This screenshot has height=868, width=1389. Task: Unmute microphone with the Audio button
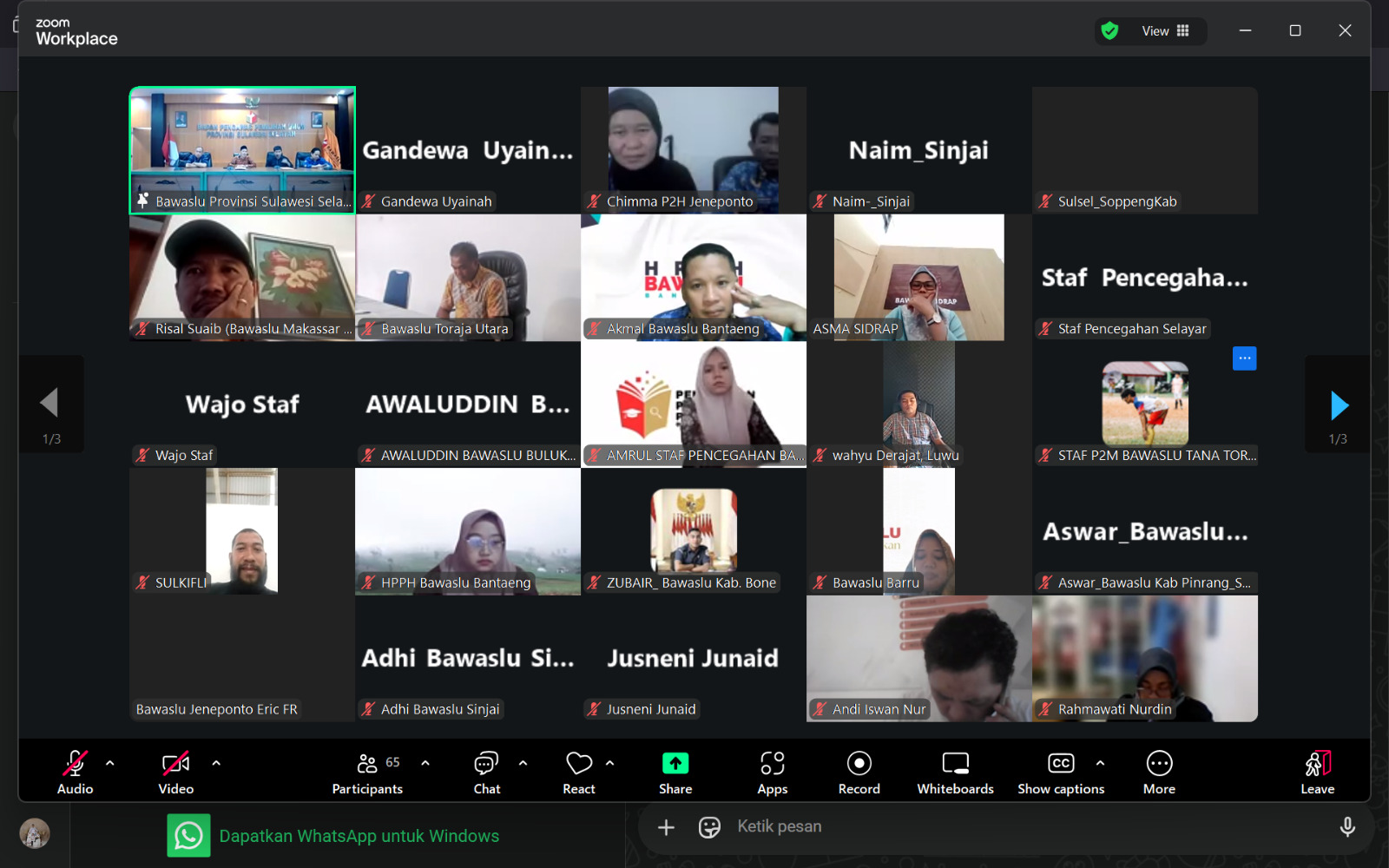pos(75,772)
